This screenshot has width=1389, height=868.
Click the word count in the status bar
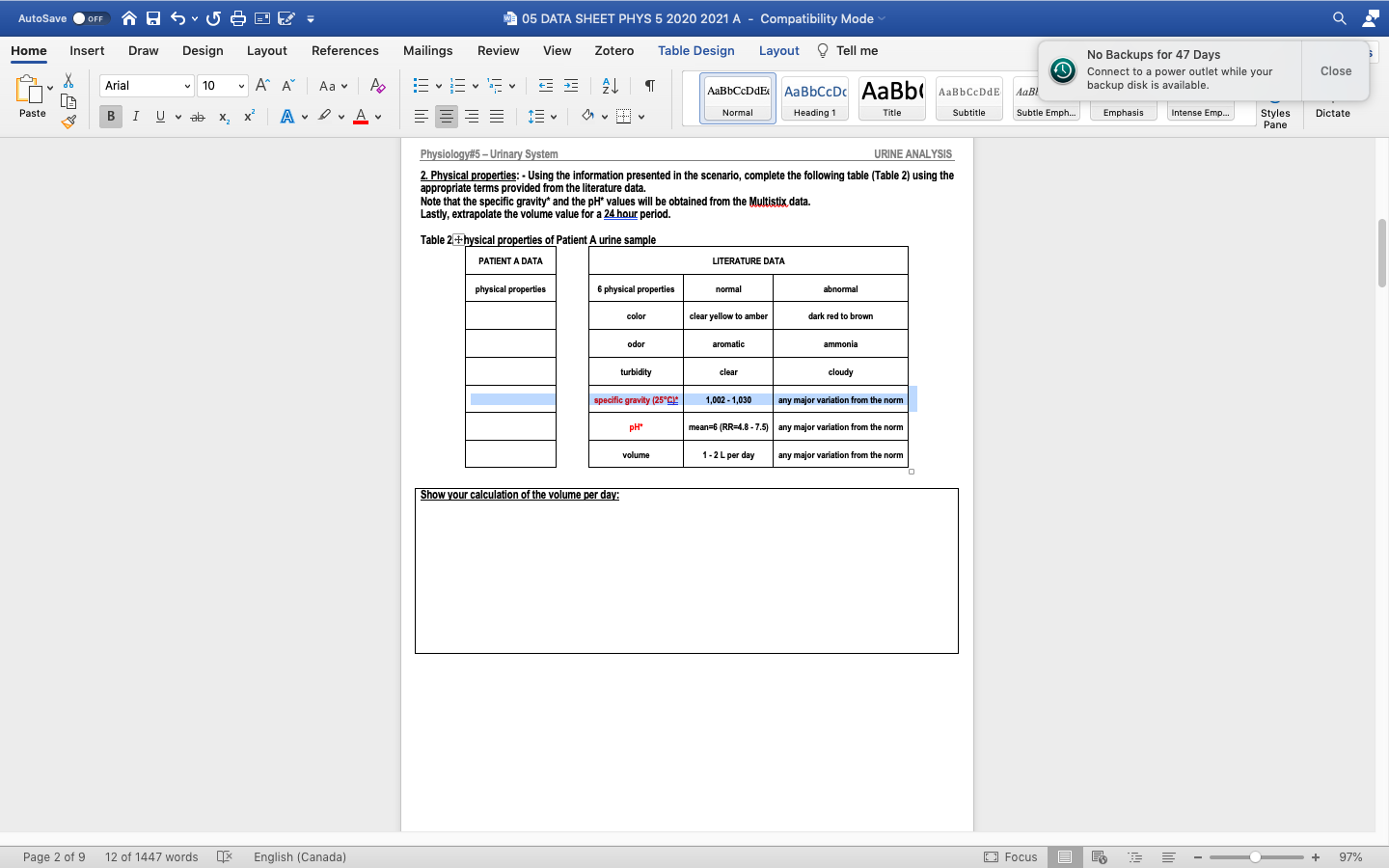coord(151,856)
